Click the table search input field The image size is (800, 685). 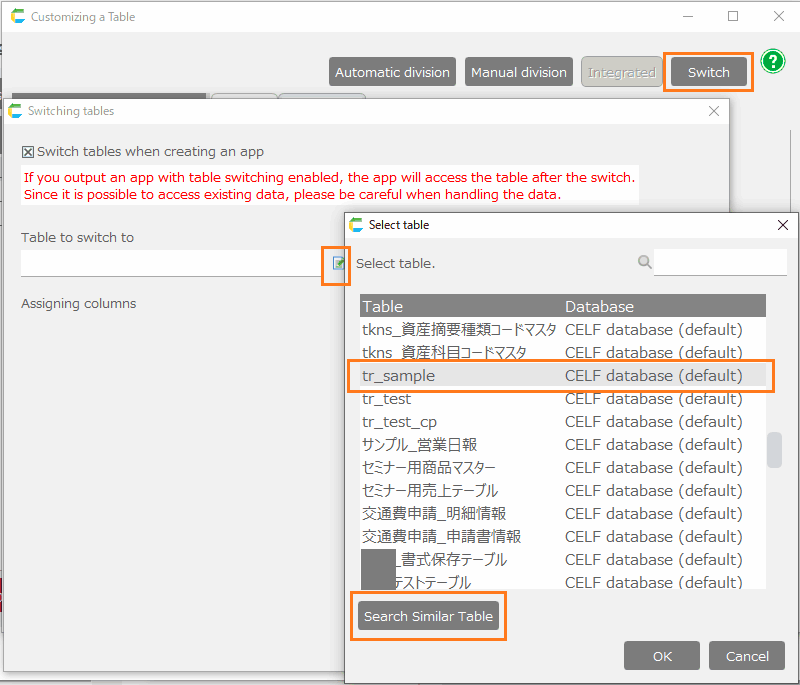(x=719, y=262)
